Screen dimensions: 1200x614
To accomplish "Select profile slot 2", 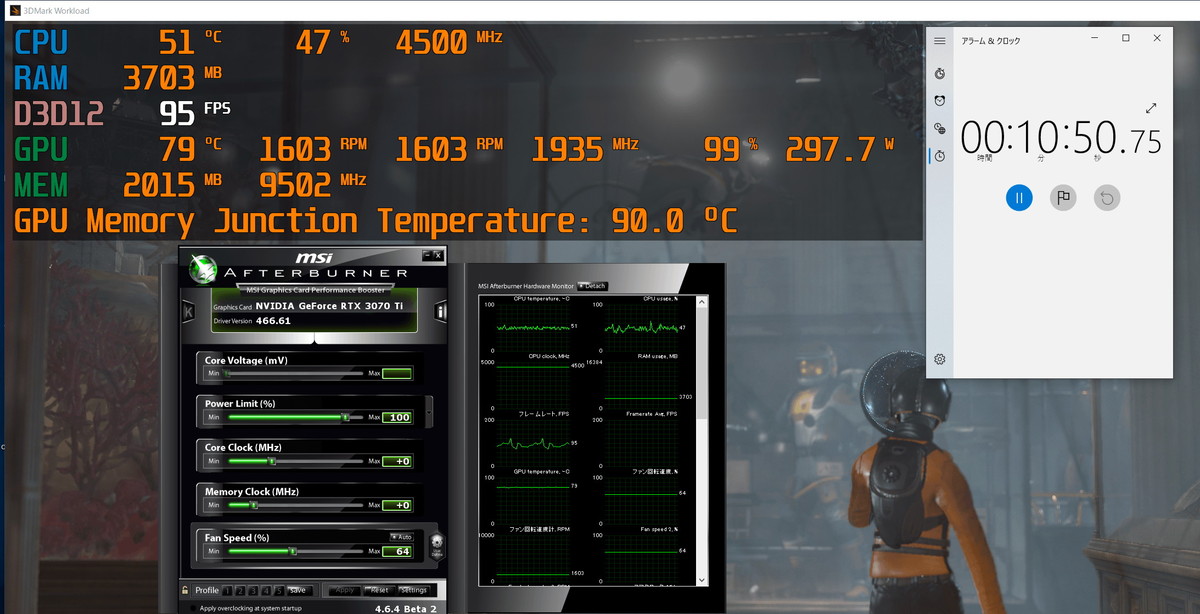I will 240,590.
